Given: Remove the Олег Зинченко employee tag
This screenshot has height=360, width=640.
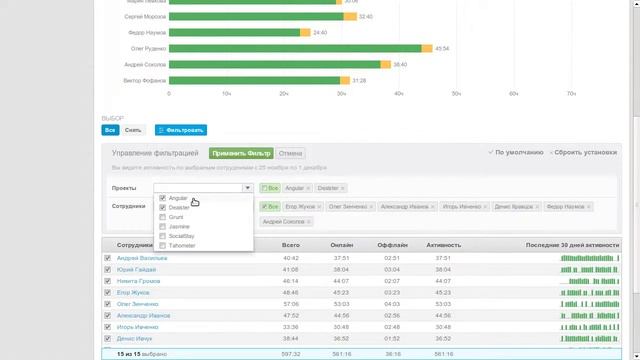Looking at the screenshot, I should (371, 207).
